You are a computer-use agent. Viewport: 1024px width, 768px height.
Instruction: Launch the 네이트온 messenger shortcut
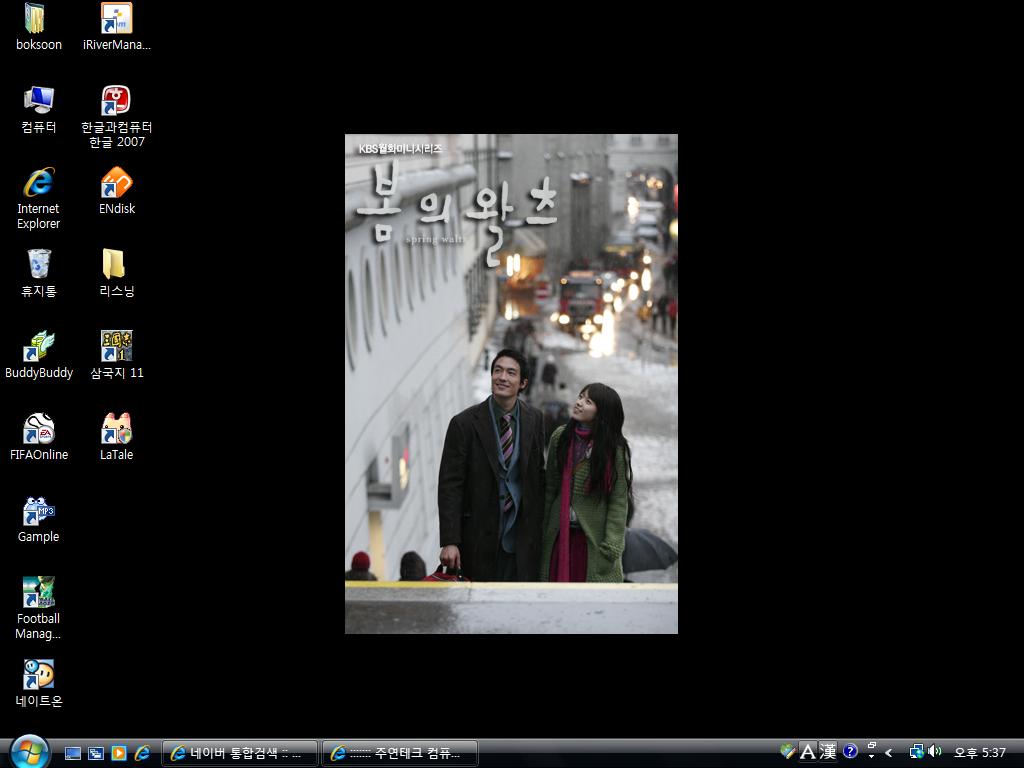(38, 682)
